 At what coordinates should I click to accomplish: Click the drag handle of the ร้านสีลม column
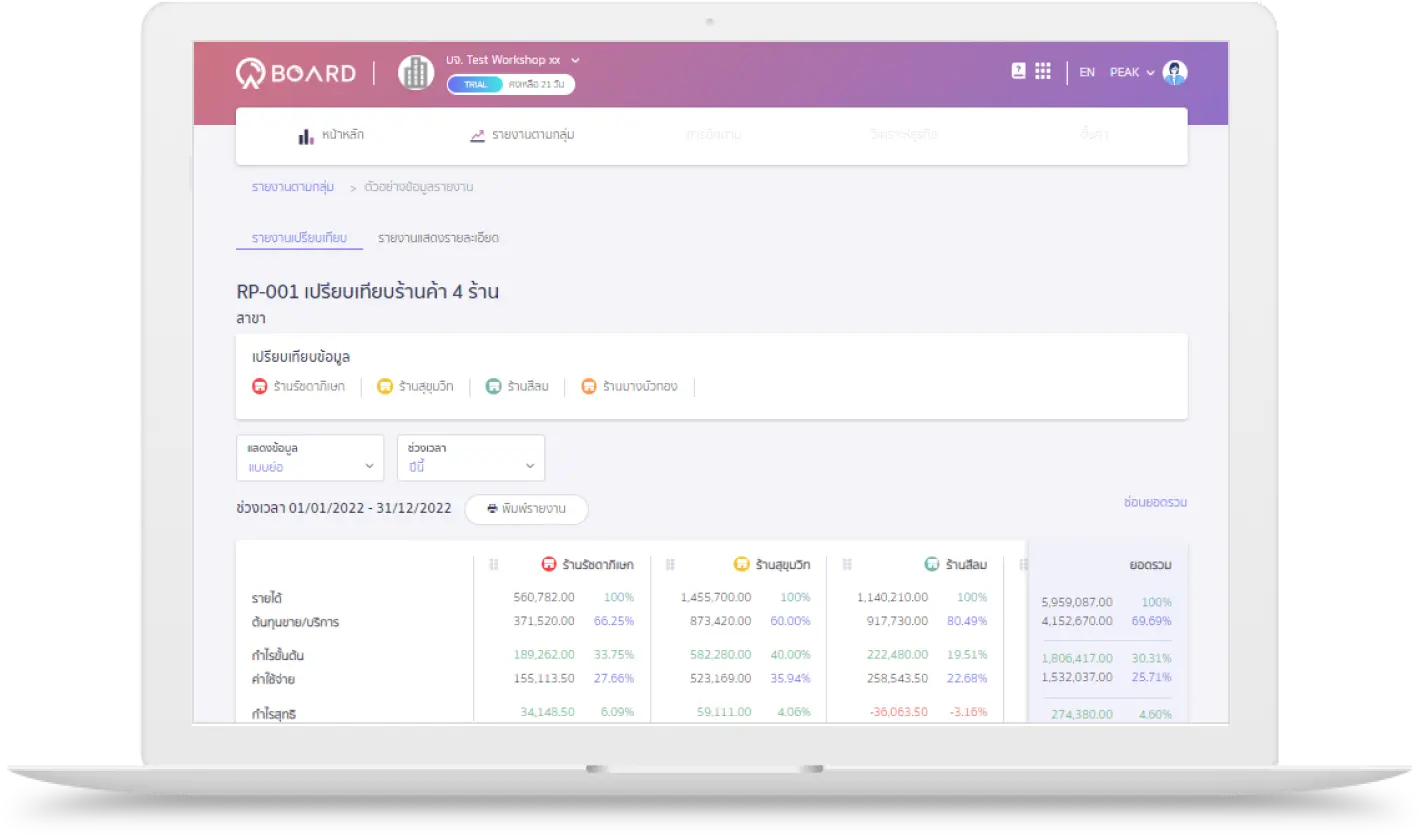coord(847,565)
